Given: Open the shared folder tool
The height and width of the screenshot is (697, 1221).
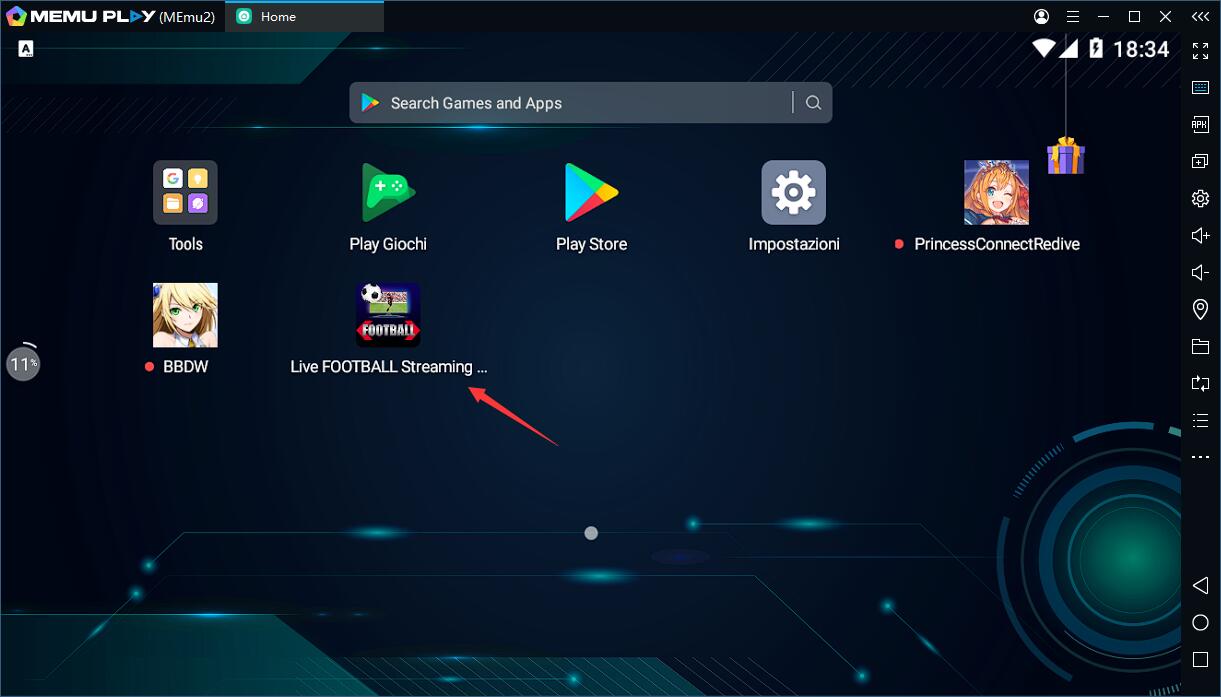Looking at the screenshot, I should 1200,346.
